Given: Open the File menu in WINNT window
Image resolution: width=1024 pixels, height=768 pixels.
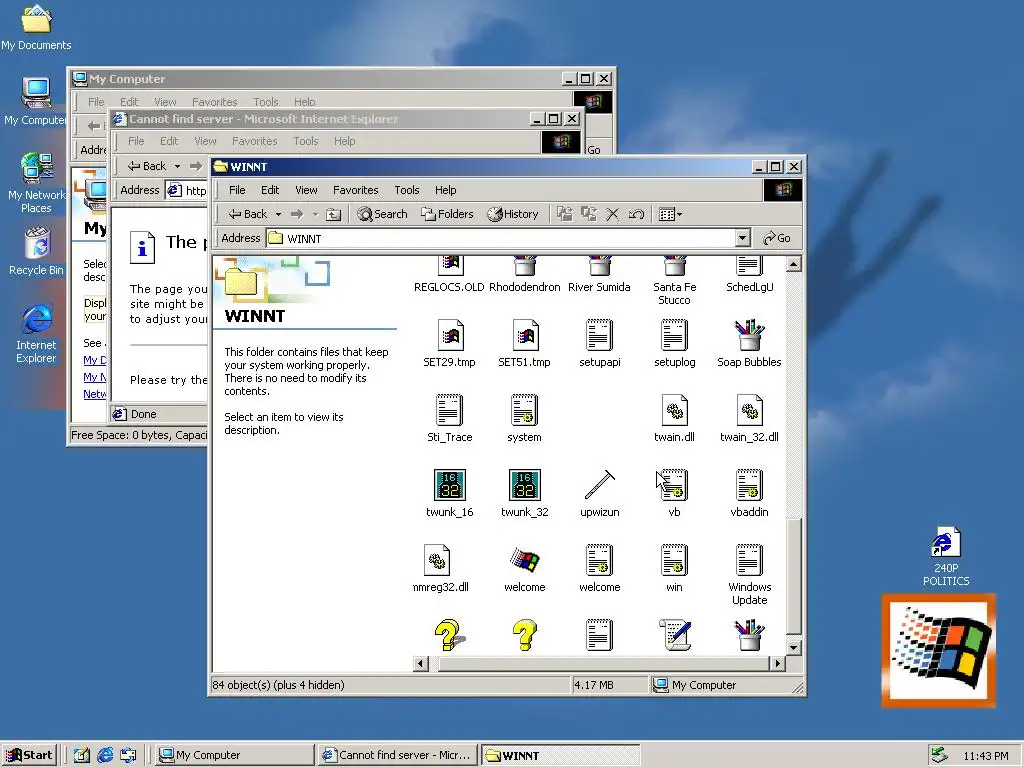Looking at the screenshot, I should click(x=237, y=190).
